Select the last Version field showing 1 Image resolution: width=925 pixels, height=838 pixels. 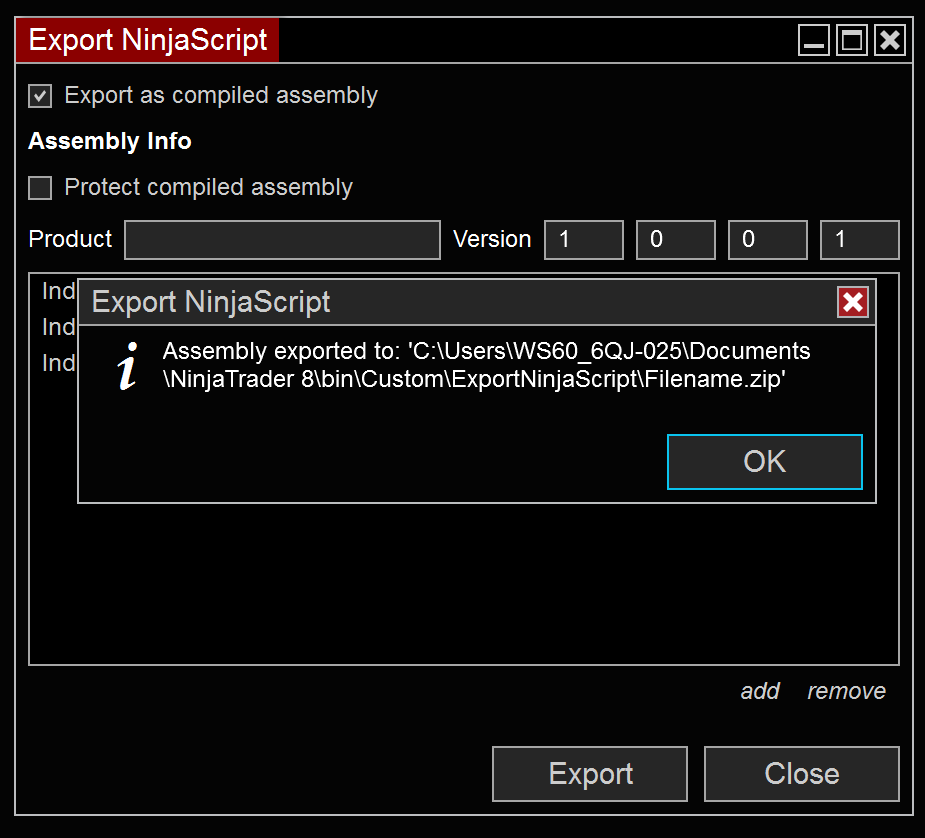click(860, 239)
